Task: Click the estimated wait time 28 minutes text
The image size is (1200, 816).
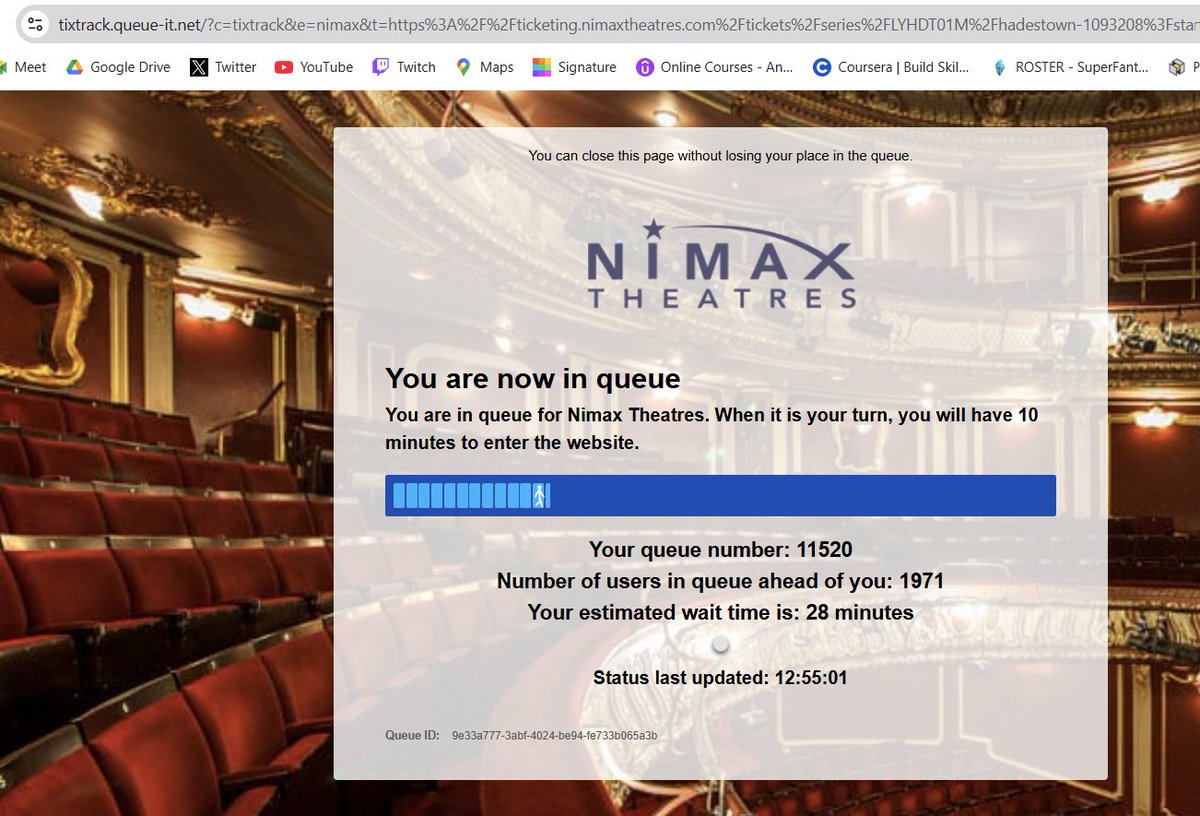Action: tap(720, 612)
